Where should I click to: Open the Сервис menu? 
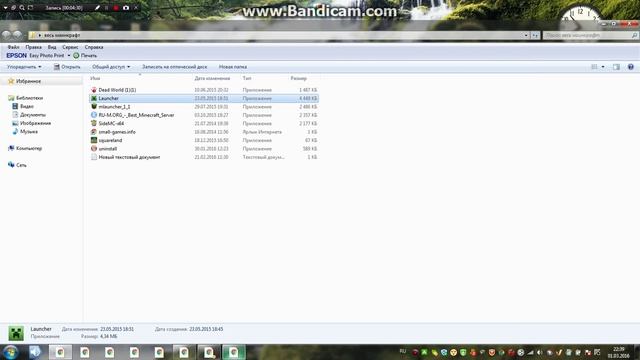[70, 47]
